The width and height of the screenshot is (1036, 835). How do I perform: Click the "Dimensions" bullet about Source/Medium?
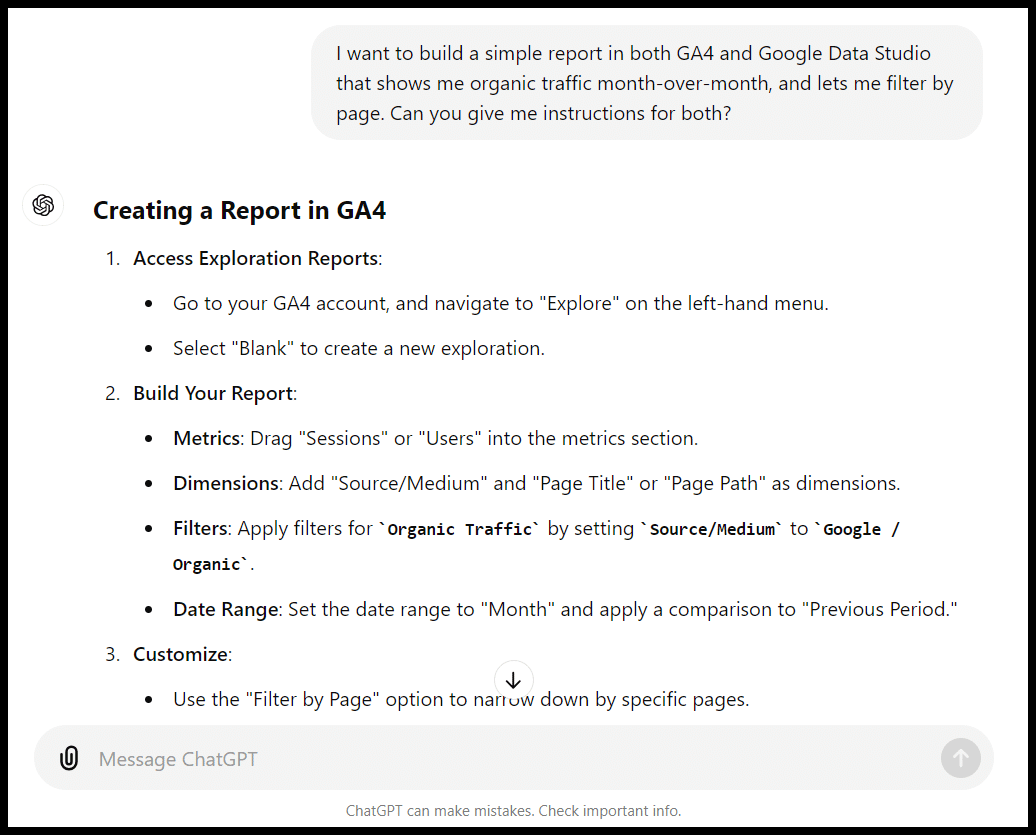tap(536, 483)
